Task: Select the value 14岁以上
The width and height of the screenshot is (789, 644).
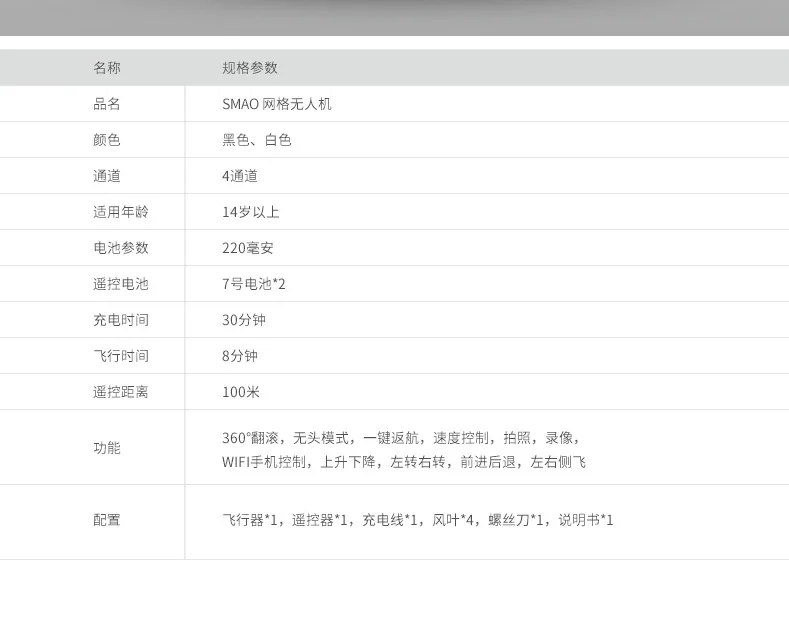Action: (251, 212)
